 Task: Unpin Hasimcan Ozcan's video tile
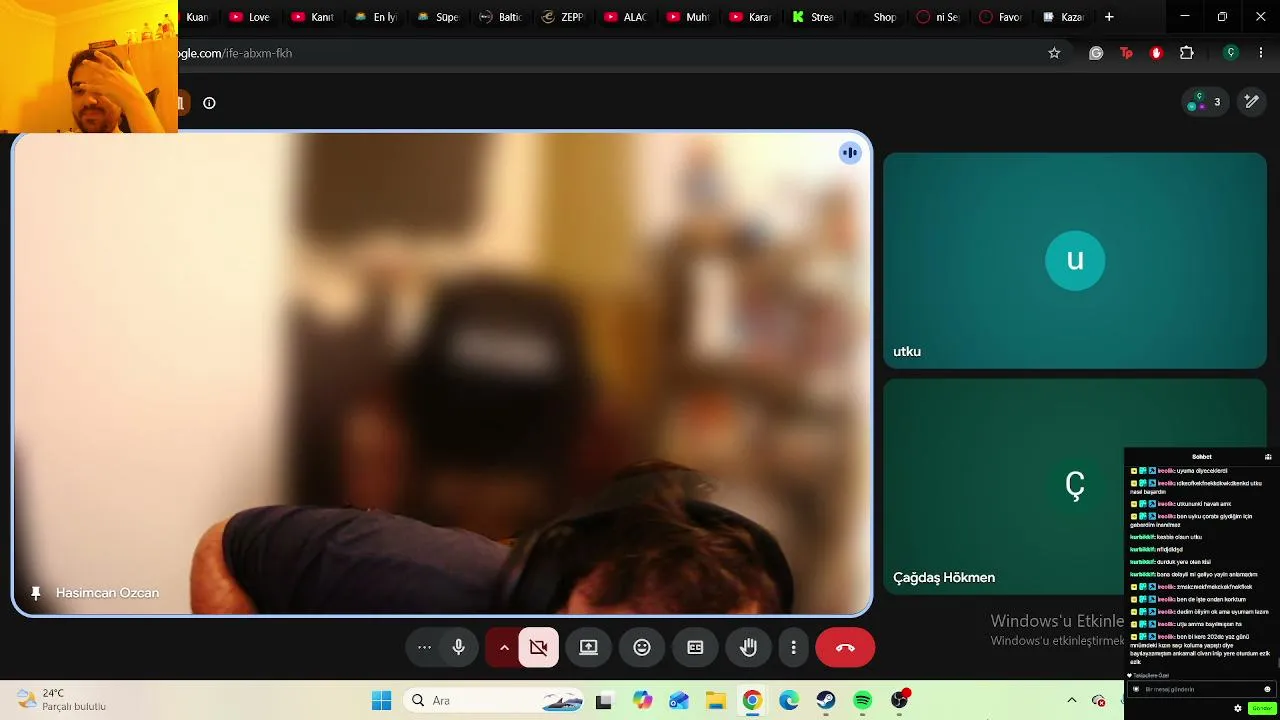[x=36, y=593]
